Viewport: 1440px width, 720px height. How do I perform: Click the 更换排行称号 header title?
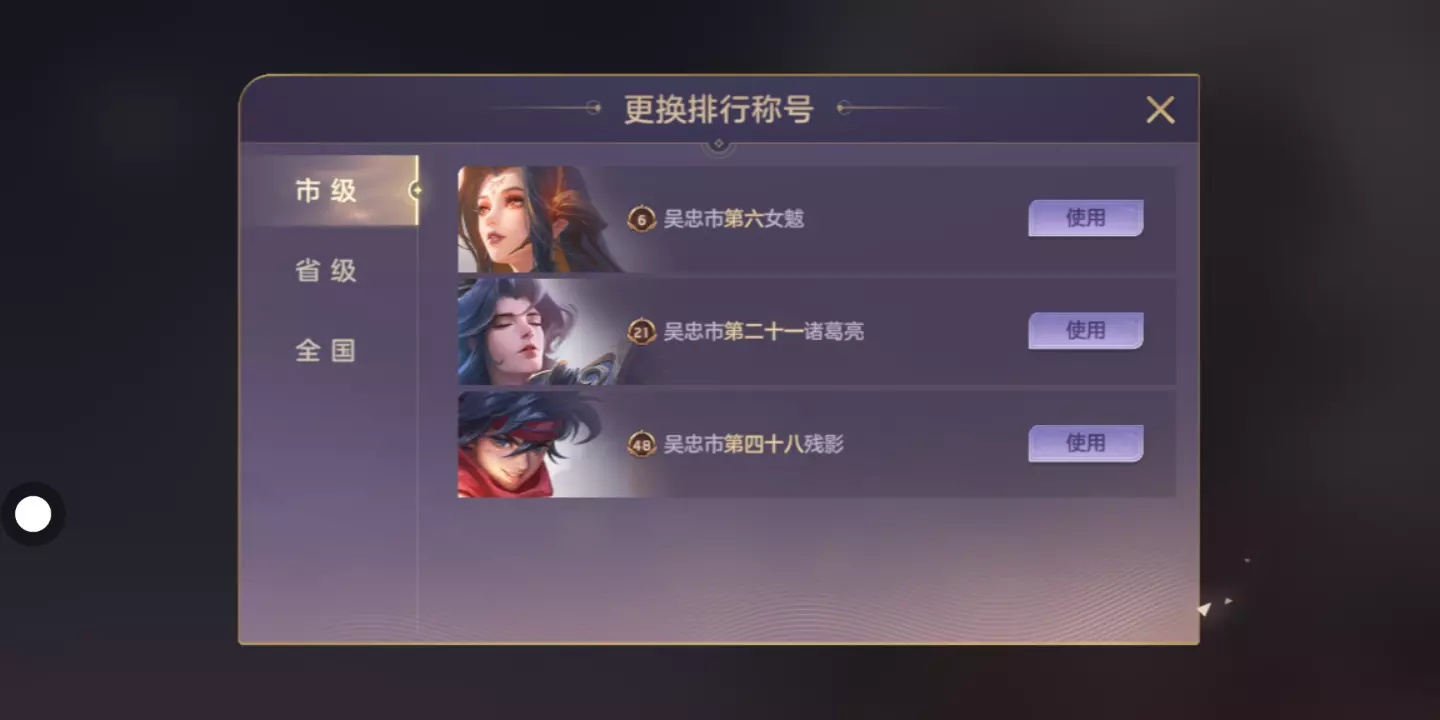point(718,109)
